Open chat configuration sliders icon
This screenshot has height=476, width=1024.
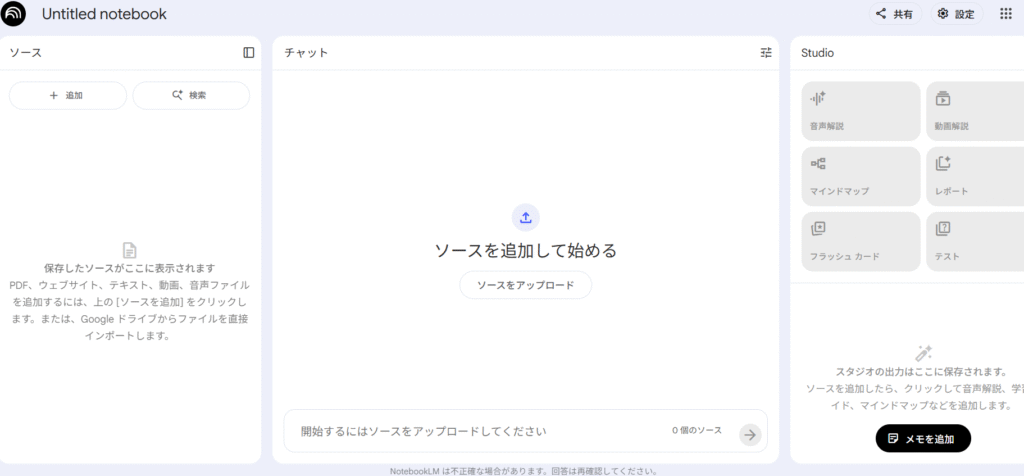[x=766, y=53]
